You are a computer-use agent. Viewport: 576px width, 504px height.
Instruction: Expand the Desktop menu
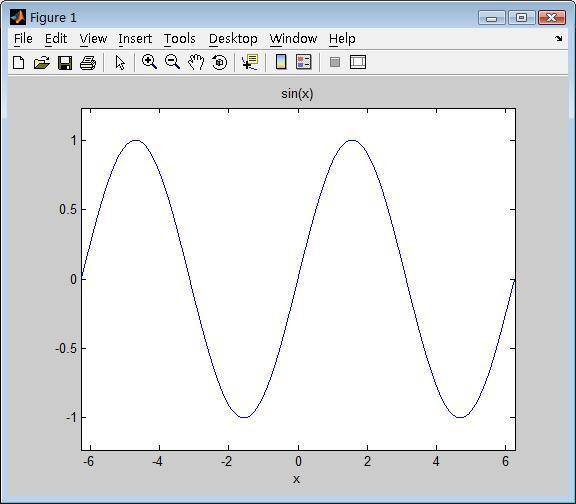(x=233, y=39)
